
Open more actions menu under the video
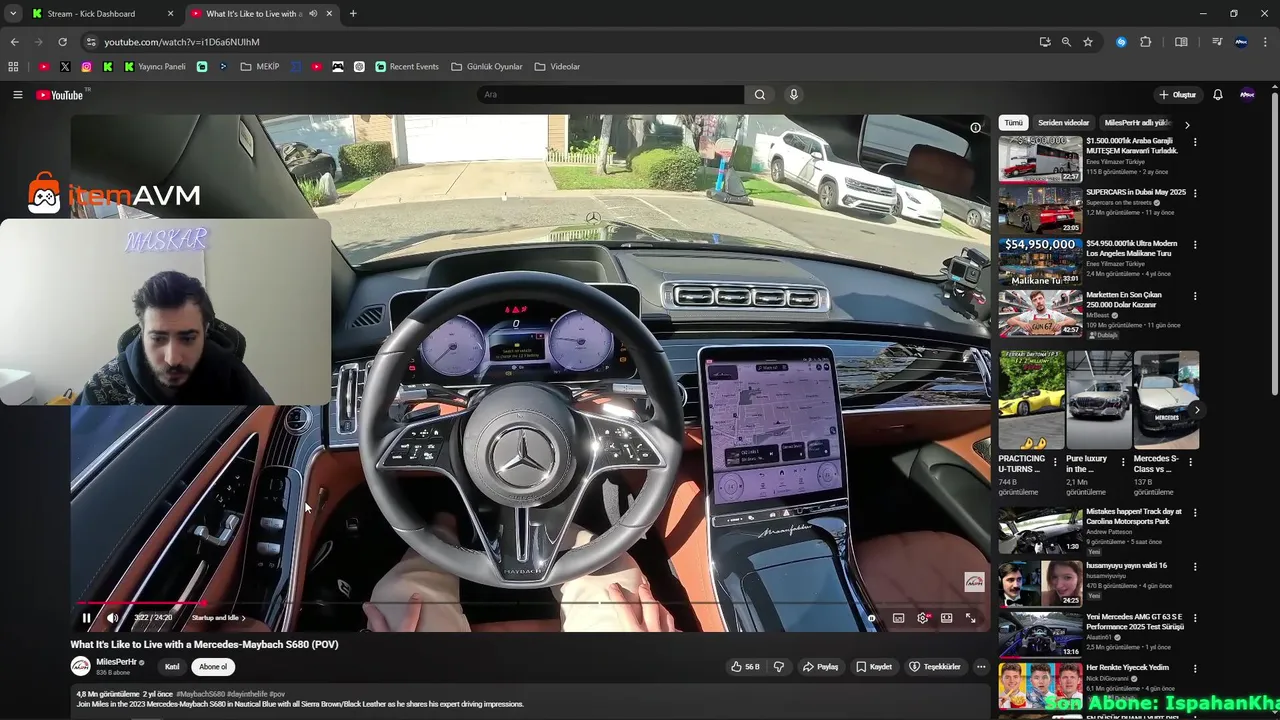981,667
